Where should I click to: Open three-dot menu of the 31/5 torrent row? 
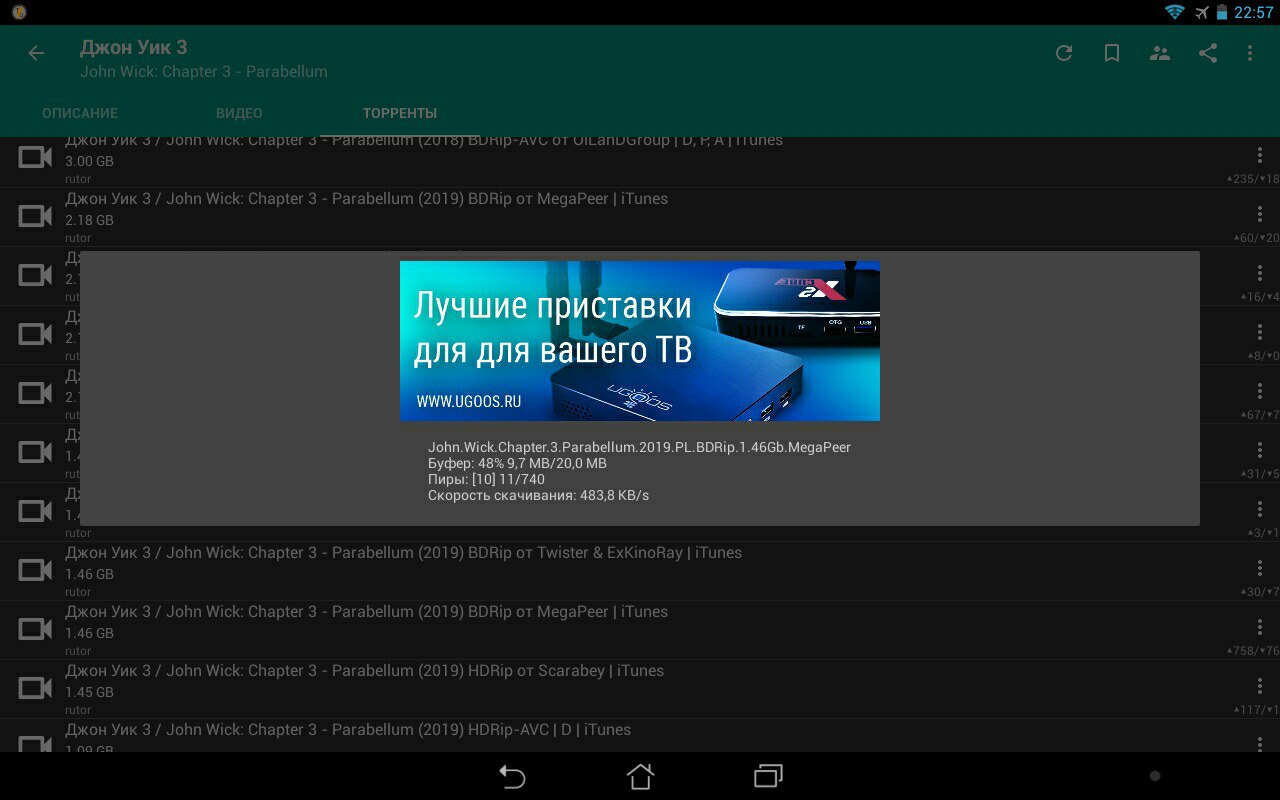point(1260,450)
